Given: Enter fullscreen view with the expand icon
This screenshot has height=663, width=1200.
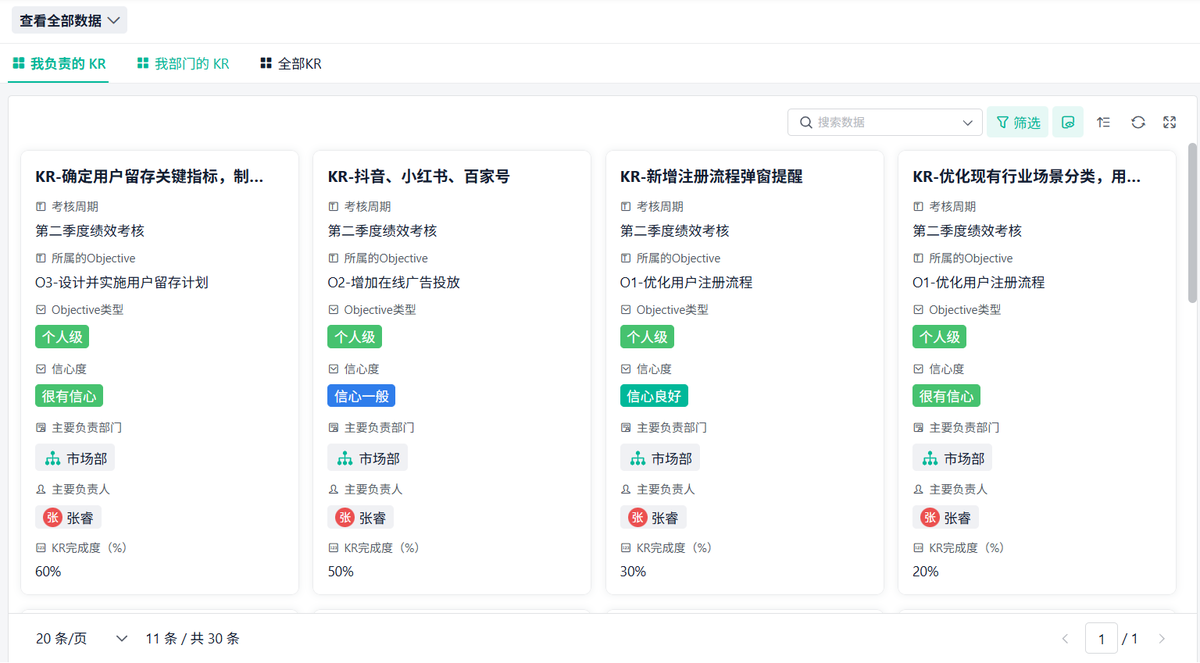Looking at the screenshot, I should coord(1170,122).
